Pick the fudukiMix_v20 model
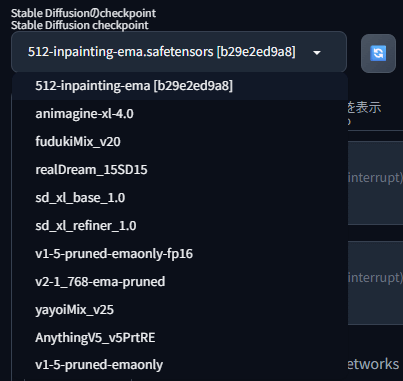Viewport: 403px width, 381px height. click(180, 142)
